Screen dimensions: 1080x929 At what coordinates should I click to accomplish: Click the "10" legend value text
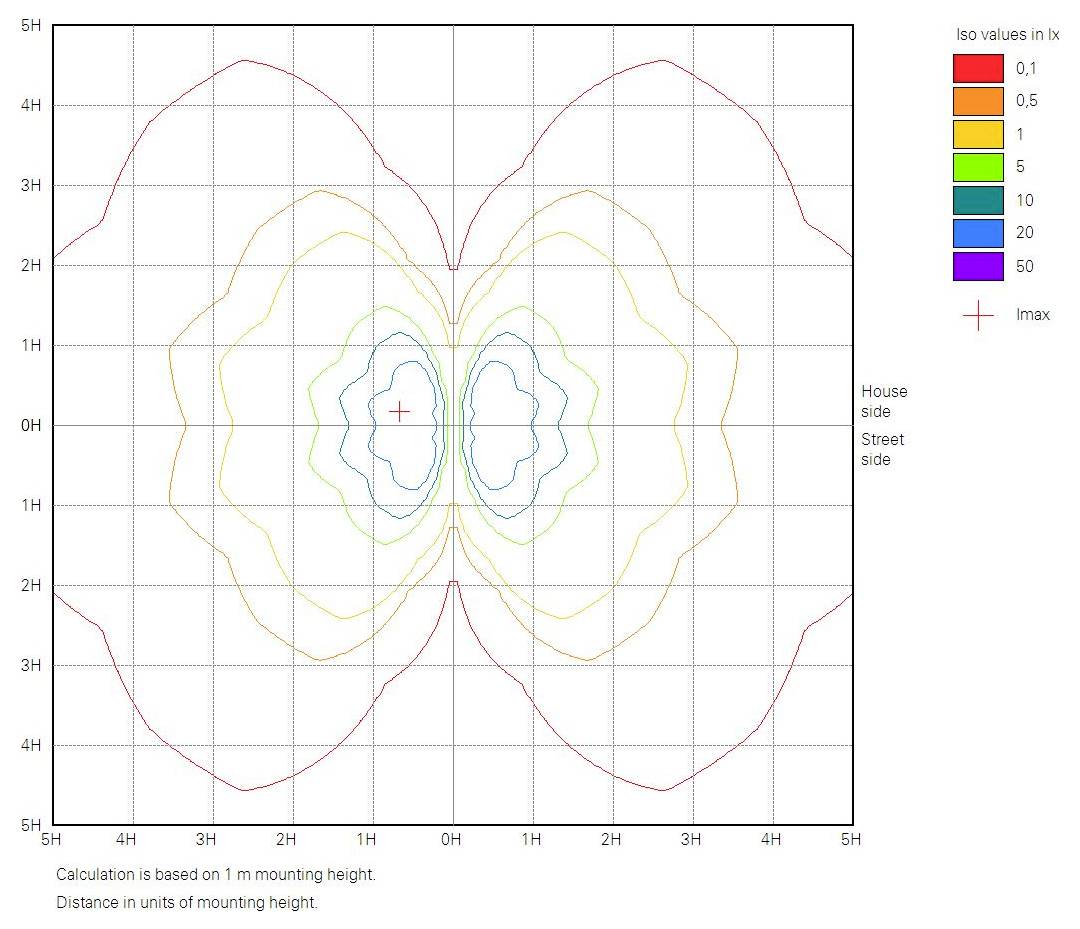coord(1025,200)
